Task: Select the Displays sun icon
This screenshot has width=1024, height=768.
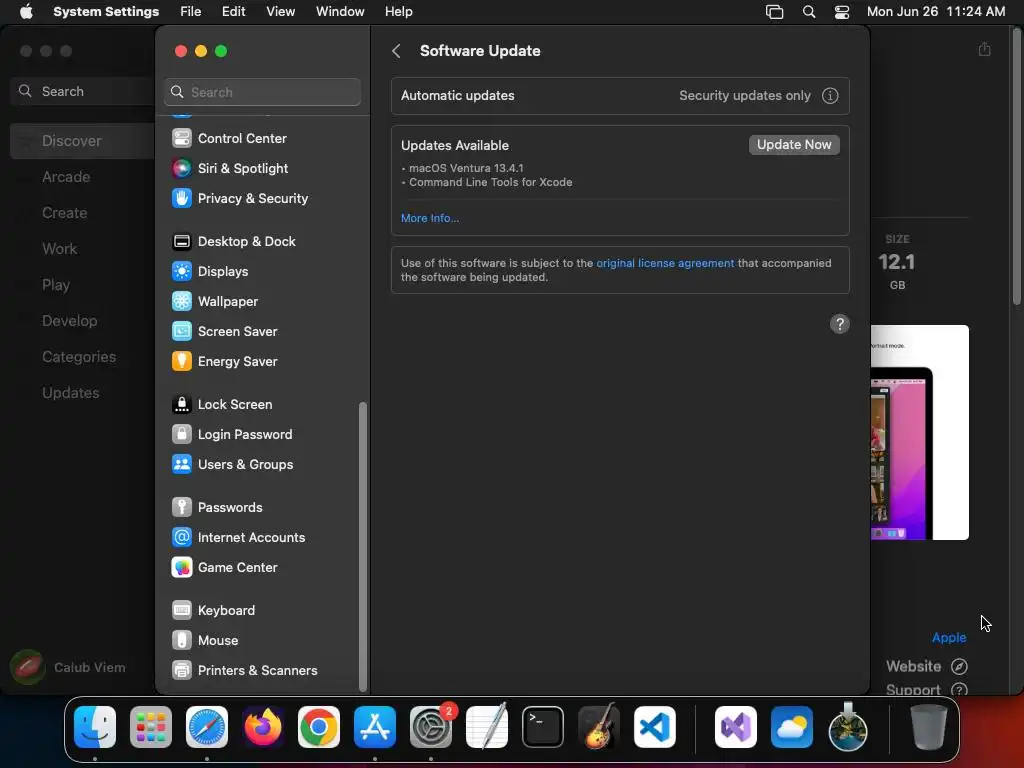Action: point(182,272)
